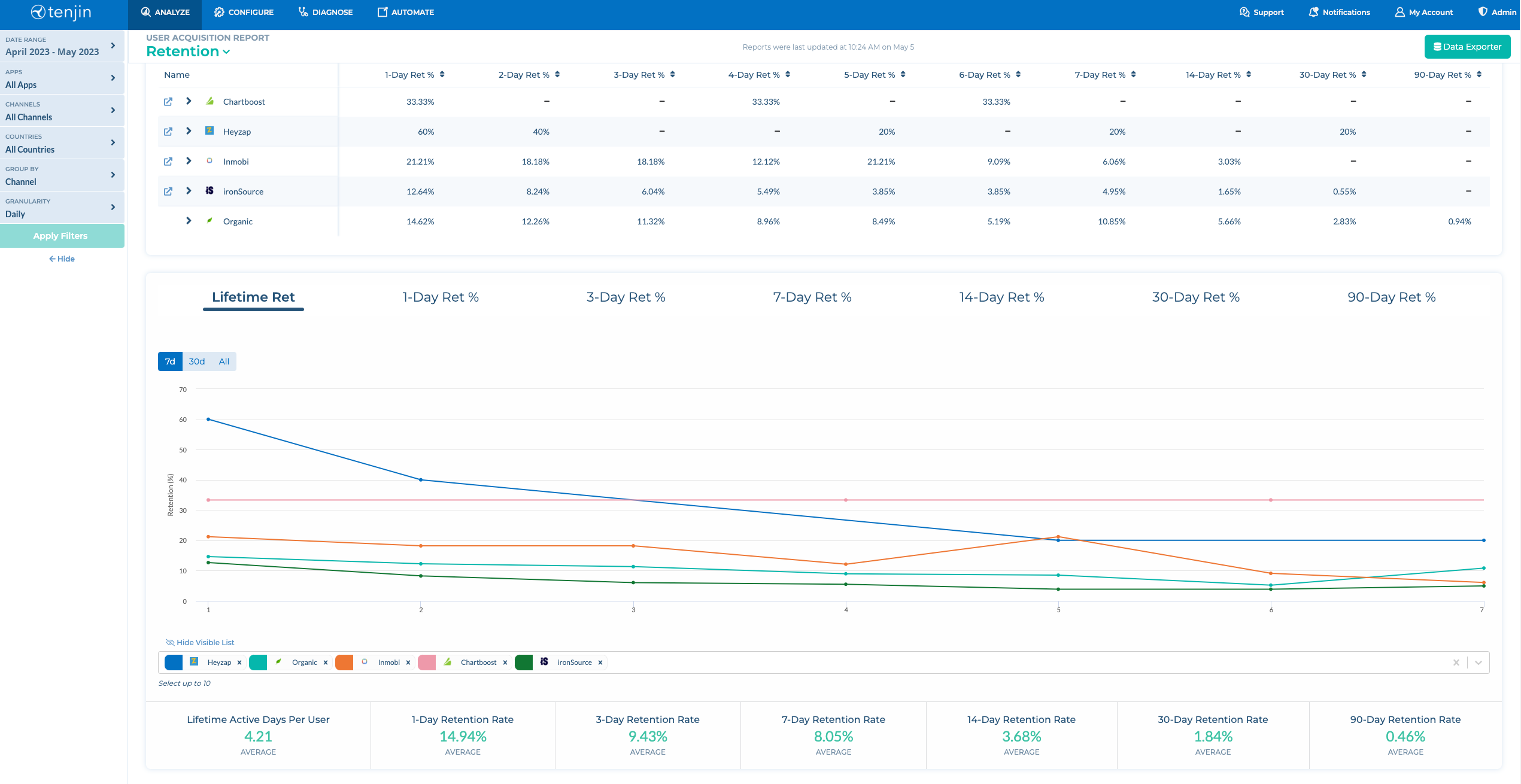Switch chart range to All
This screenshot has width=1521, height=784.
[224, 361]
